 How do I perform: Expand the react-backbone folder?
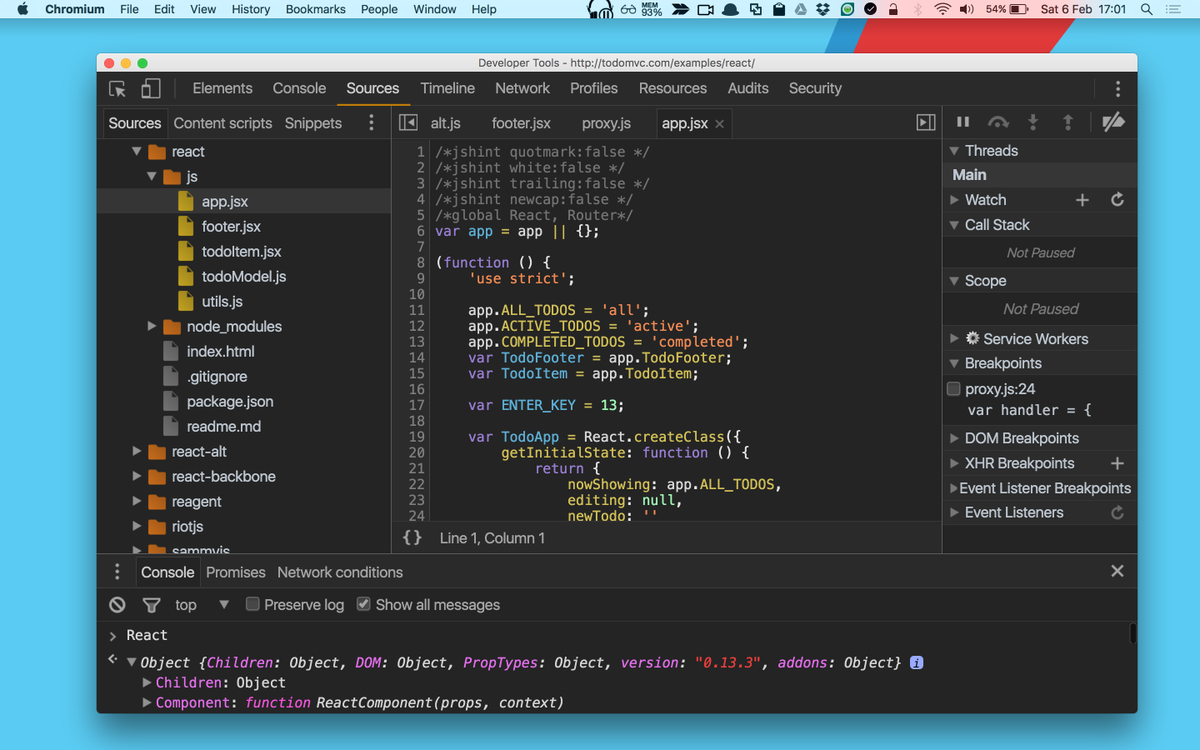(137, 476)
